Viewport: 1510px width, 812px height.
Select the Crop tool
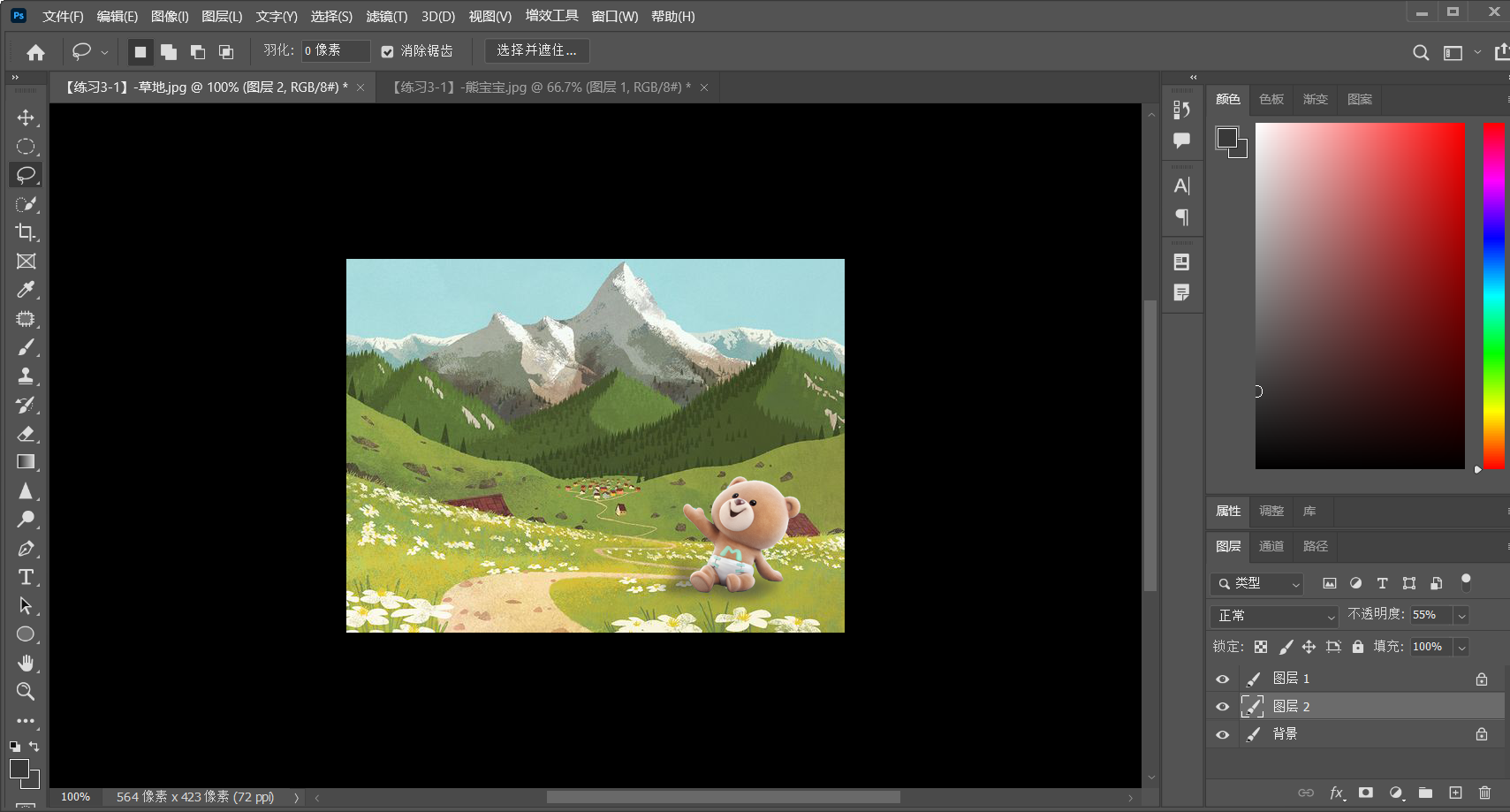pos(26,232)
